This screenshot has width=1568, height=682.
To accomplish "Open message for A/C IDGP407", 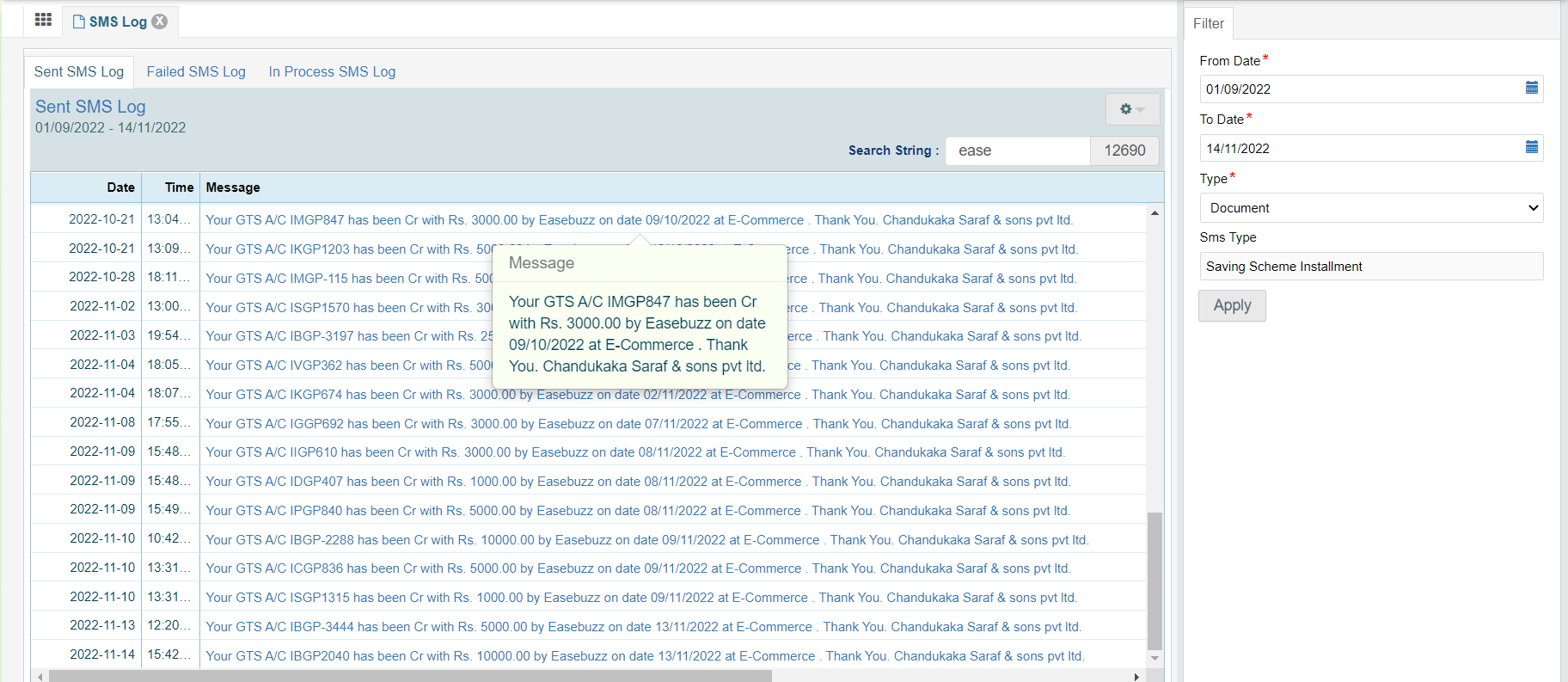I will pos(638,482).
